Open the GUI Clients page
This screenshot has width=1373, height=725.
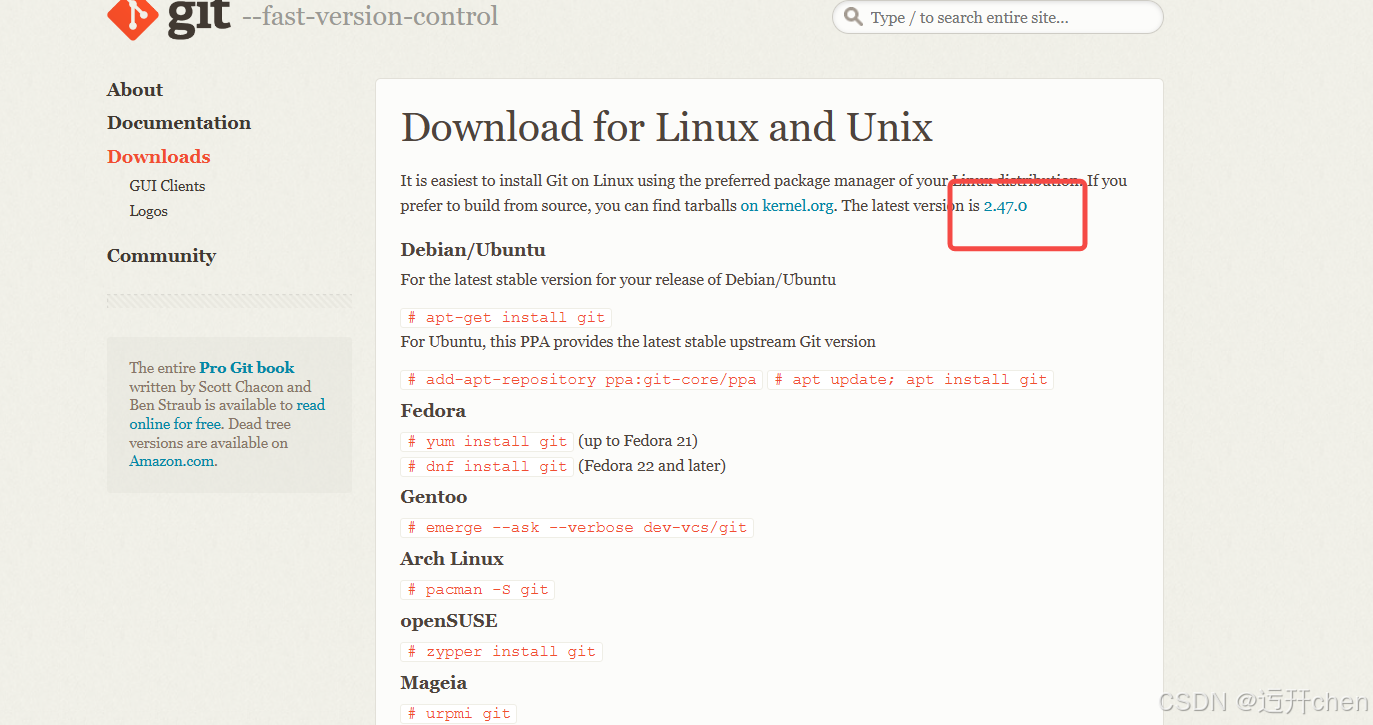(167, 185)
